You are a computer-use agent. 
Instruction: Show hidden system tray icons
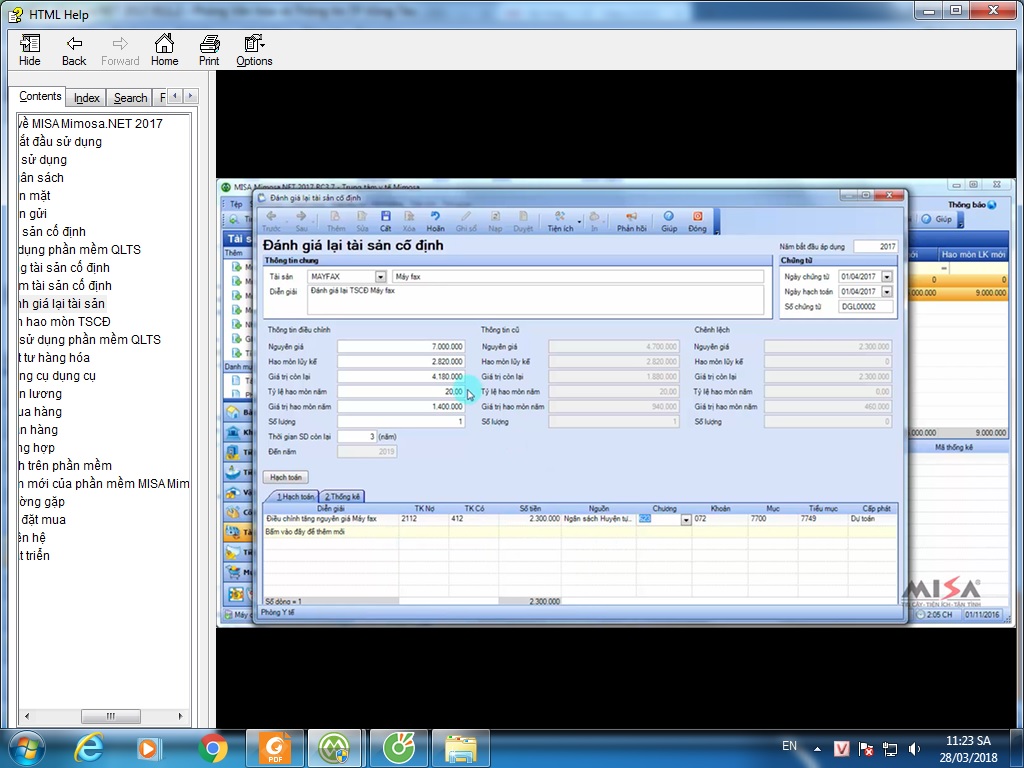[817, 749]
